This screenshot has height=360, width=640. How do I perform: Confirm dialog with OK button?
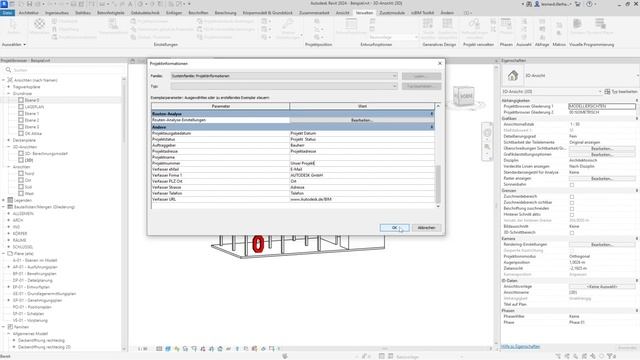(x=394, y=228)
